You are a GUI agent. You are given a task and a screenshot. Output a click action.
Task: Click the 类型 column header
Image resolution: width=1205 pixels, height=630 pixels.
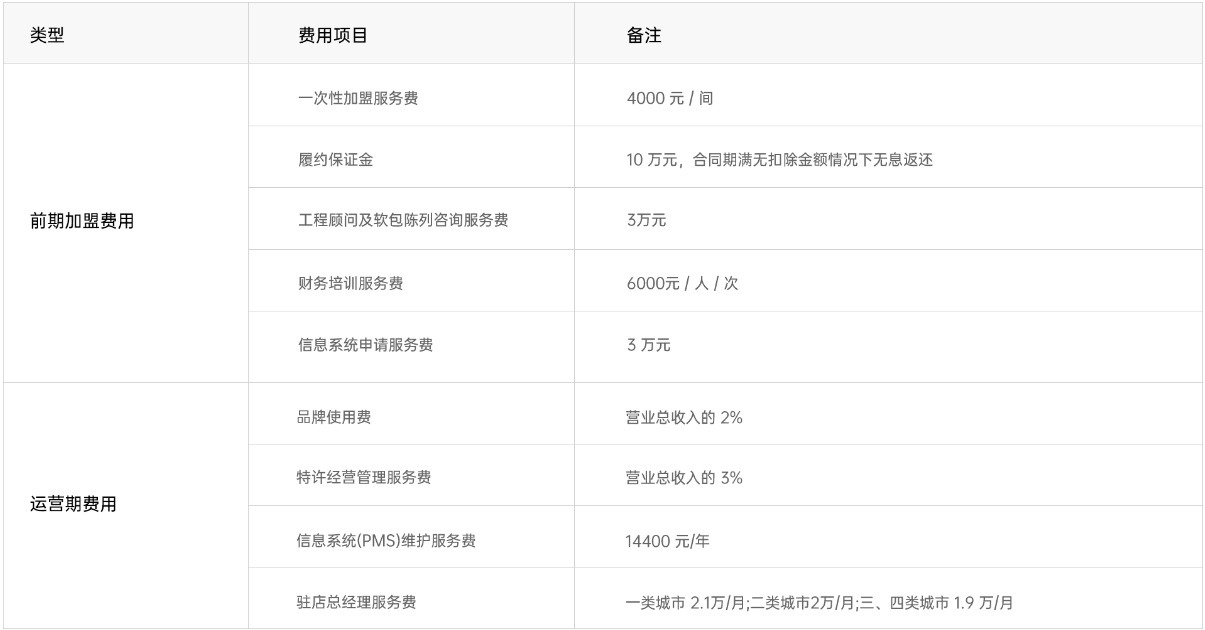48,35
